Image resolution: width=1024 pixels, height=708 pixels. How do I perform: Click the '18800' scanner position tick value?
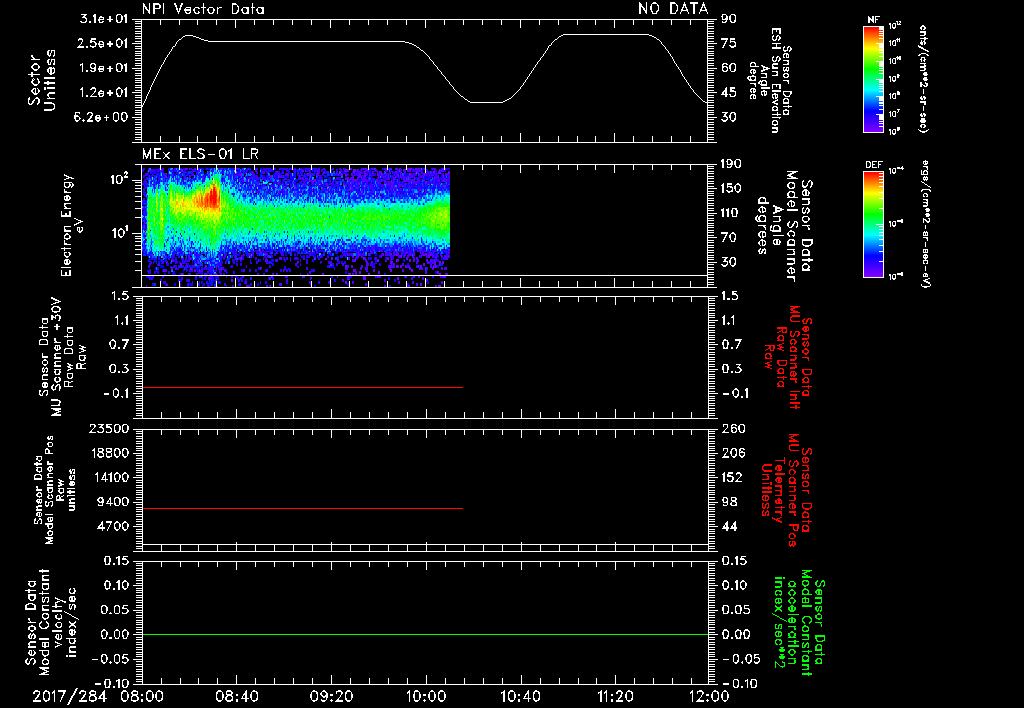pos(108,453)
